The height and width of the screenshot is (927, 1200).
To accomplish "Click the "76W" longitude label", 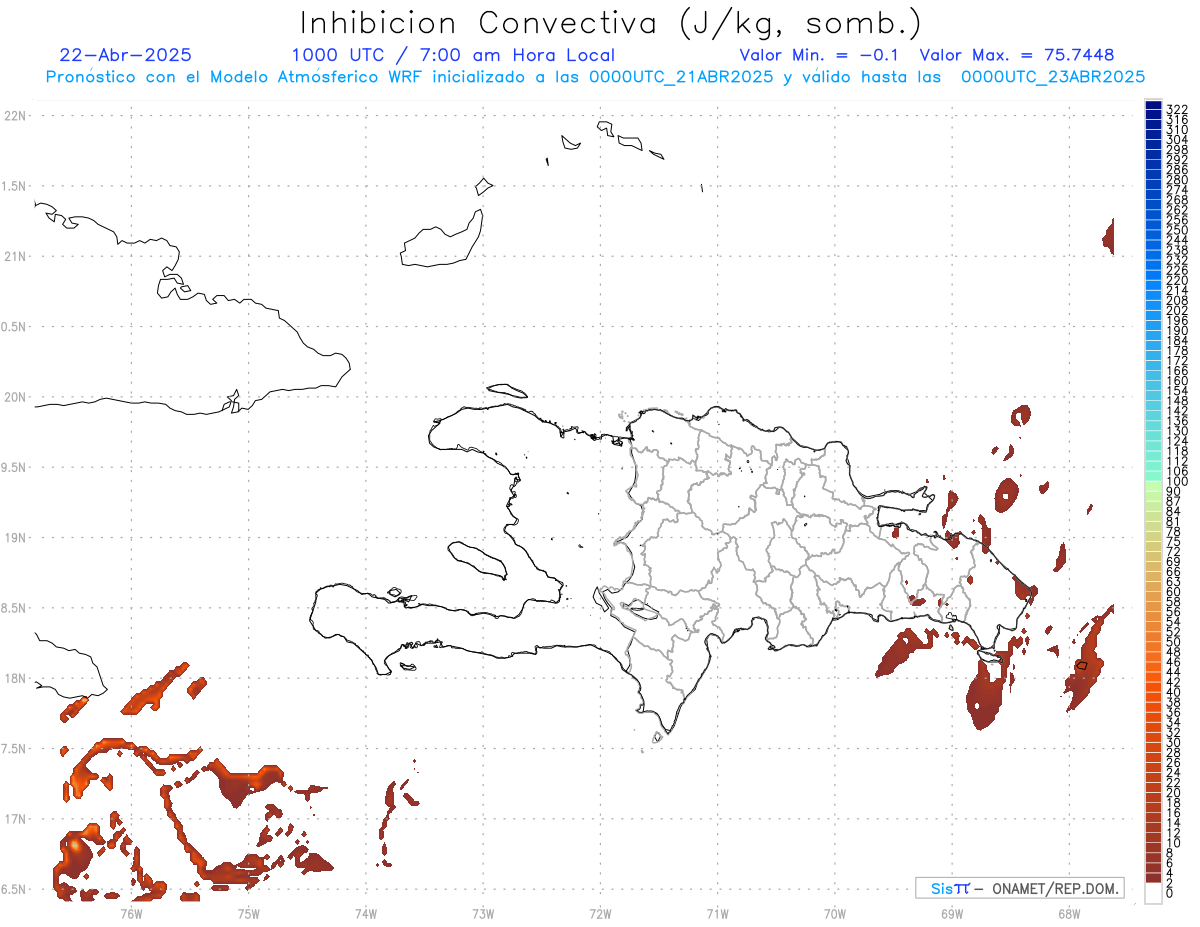I will pyautogui.click(x=131, y=912).
